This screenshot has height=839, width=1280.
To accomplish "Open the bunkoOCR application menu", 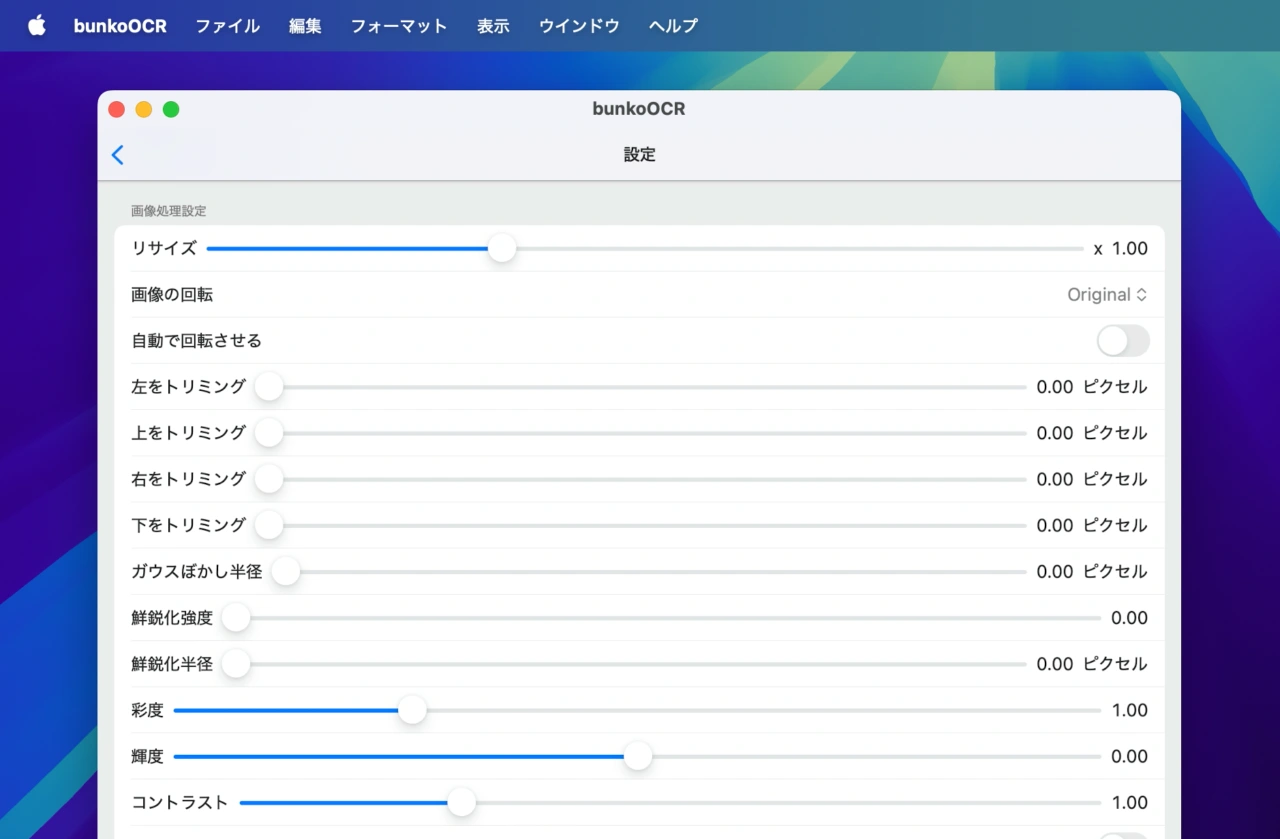I will click(x=120, y=26).
